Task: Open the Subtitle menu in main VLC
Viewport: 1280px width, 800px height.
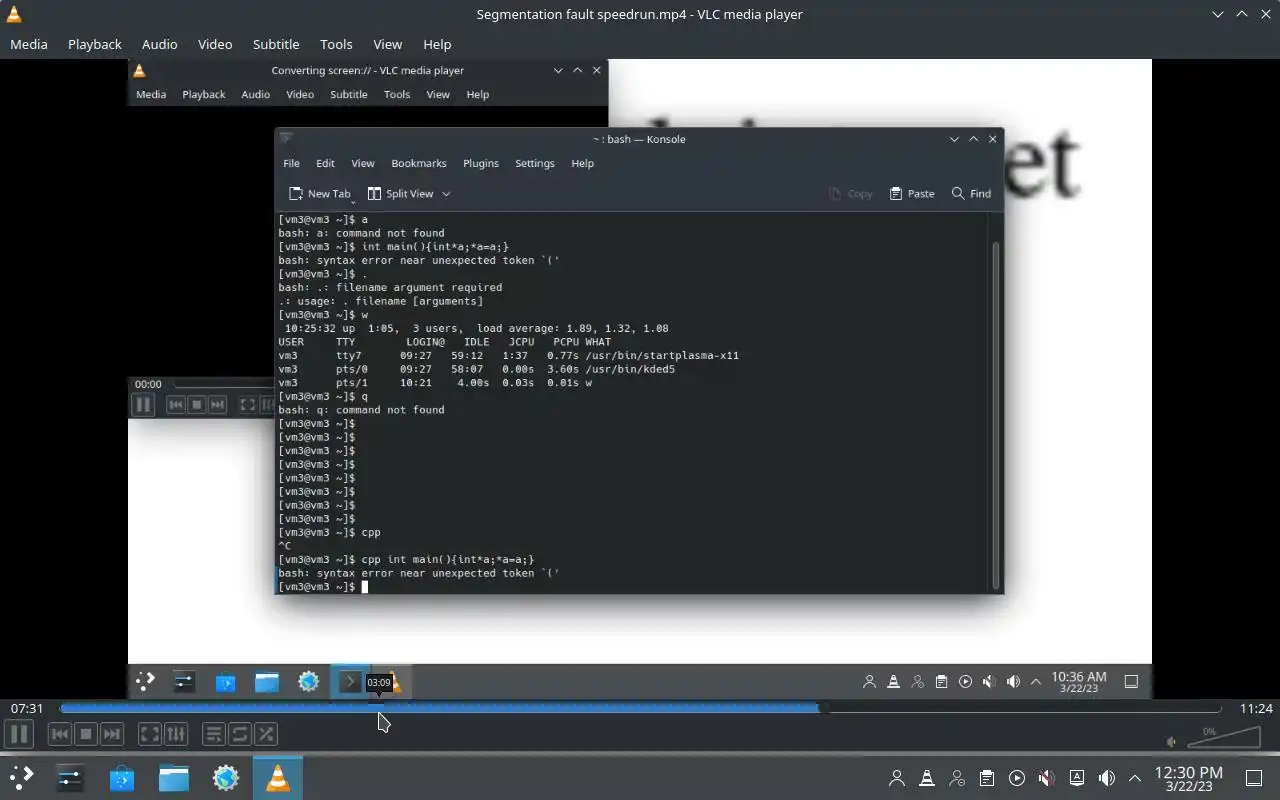Action: (276, 44)
